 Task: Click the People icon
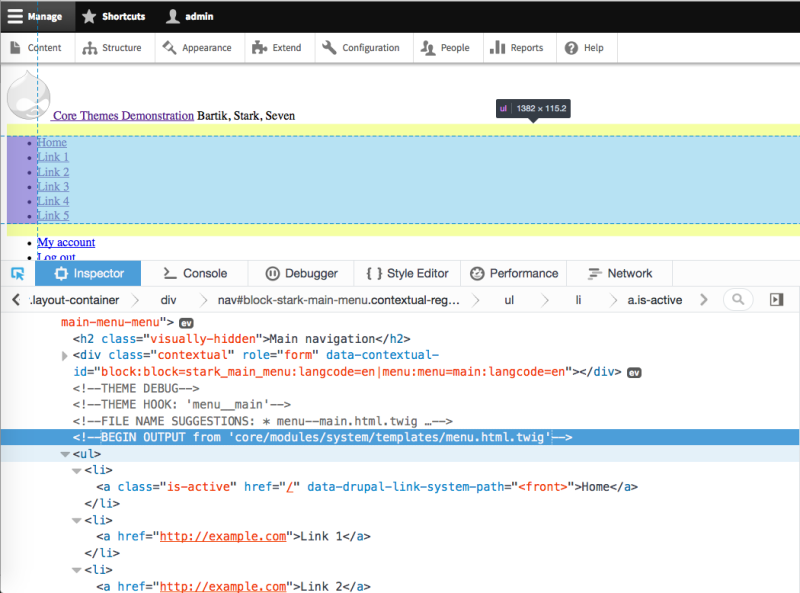coord(428,48)
